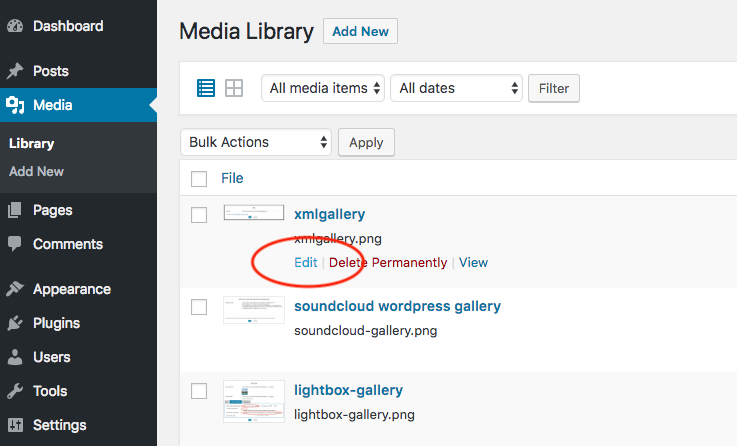
Task: Click the Pages icon in sidebar
Action: [15, 210]
